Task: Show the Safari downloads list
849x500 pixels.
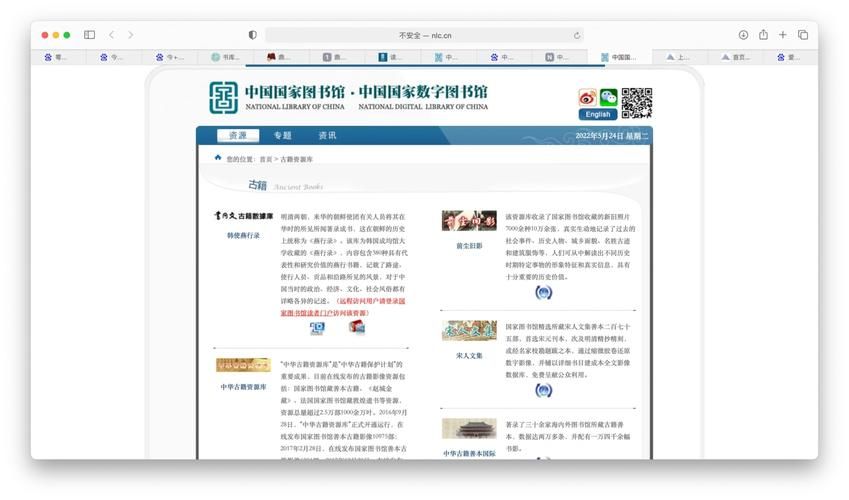Action: (743, 35)
